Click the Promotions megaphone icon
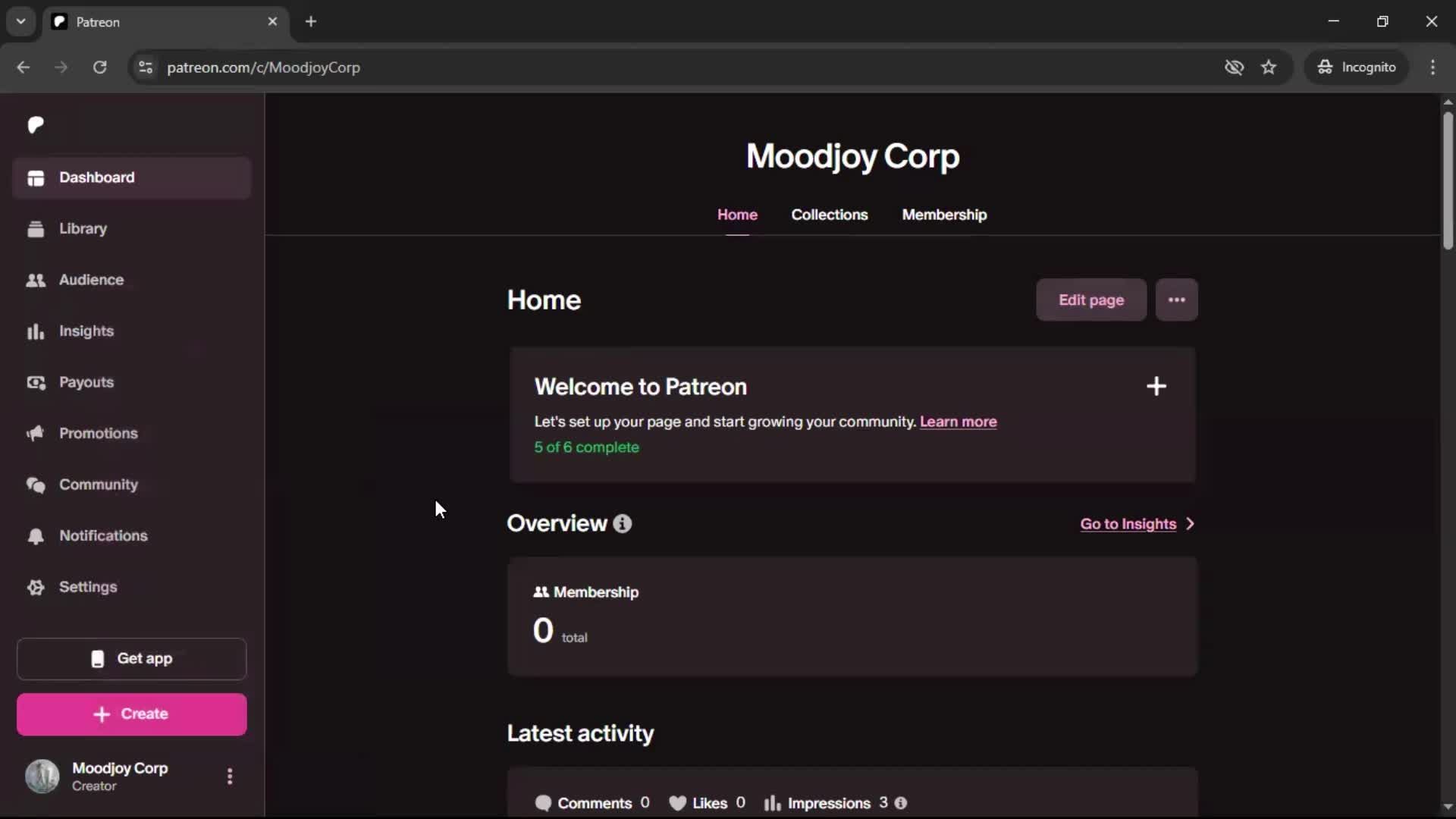Screen dimensions: 1456x819 36,434
